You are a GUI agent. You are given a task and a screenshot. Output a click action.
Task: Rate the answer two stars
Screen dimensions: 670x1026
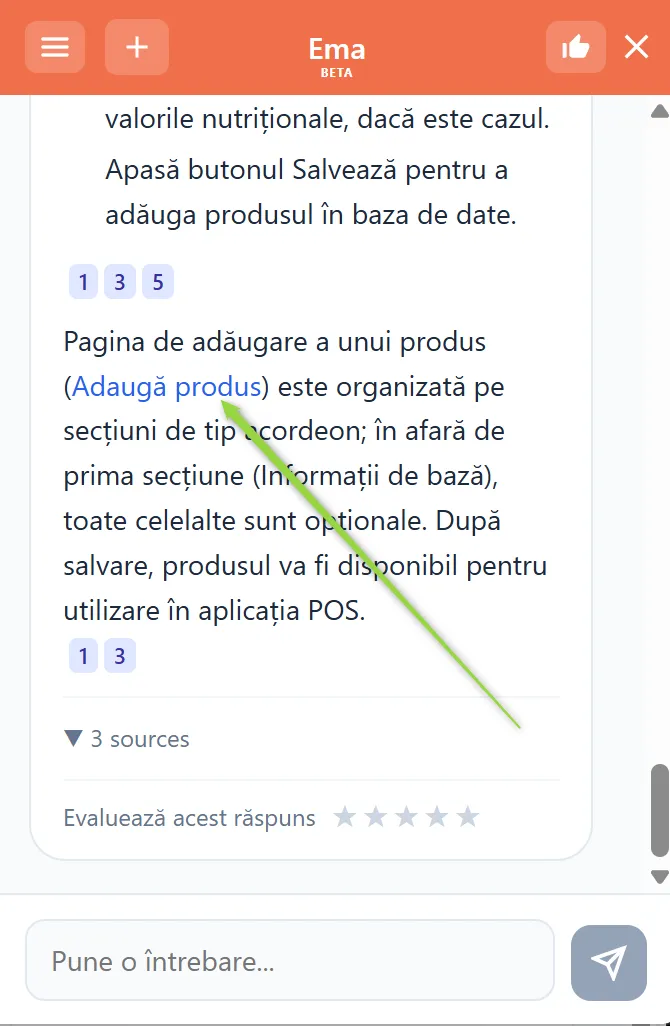click(x=376, y=817)
